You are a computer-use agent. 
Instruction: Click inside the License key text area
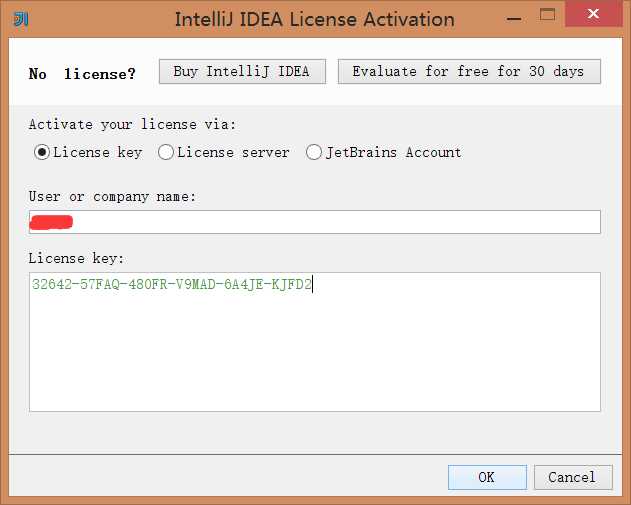tap(315, 342)
